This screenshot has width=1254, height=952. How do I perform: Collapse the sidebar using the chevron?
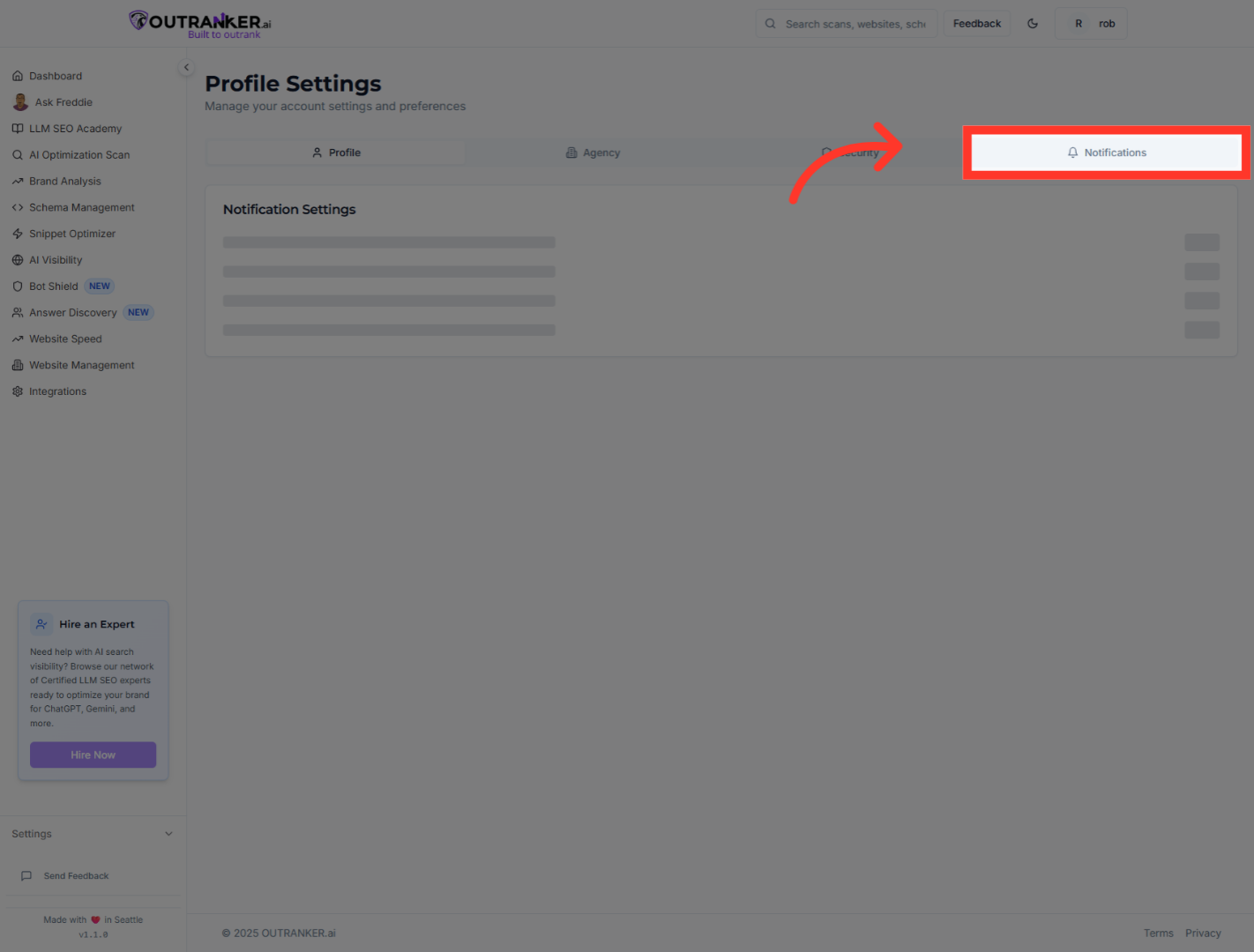click(x=186, y=67)
